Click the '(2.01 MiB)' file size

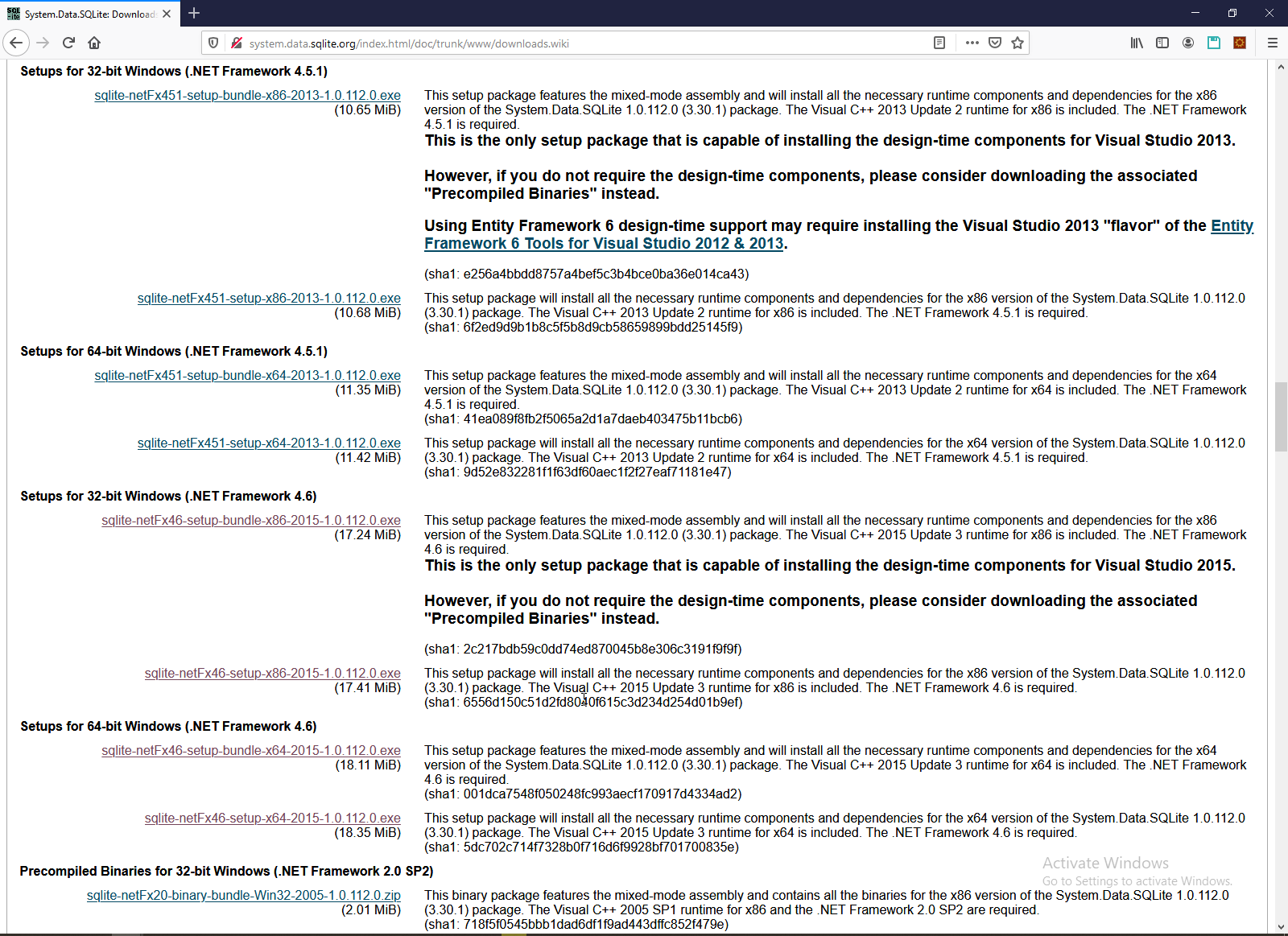point(370,910)
